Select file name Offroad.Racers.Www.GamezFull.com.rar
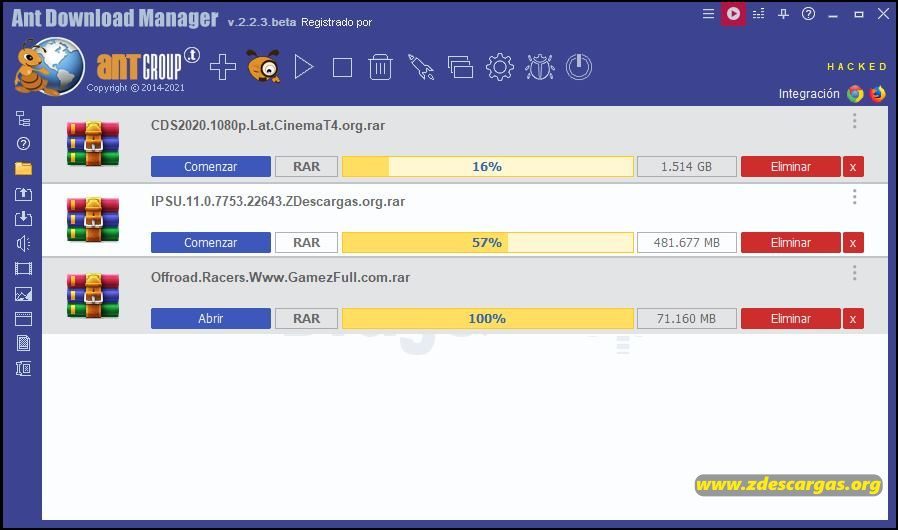This screenshot has height=530, width=898. pyautogui.click(x=281, y=277)
